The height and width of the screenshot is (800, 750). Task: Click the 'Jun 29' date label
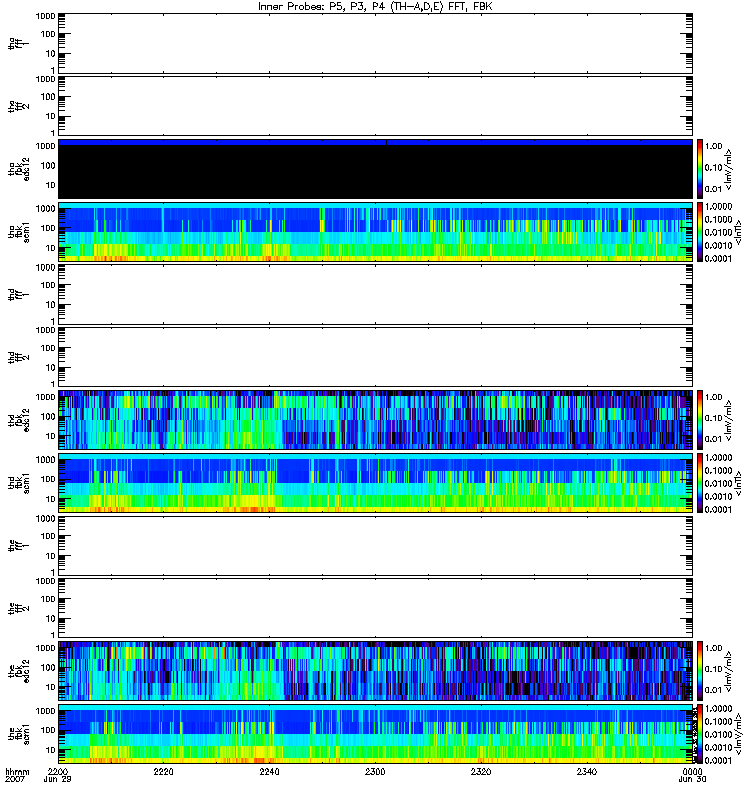click(x=57, y=779)
